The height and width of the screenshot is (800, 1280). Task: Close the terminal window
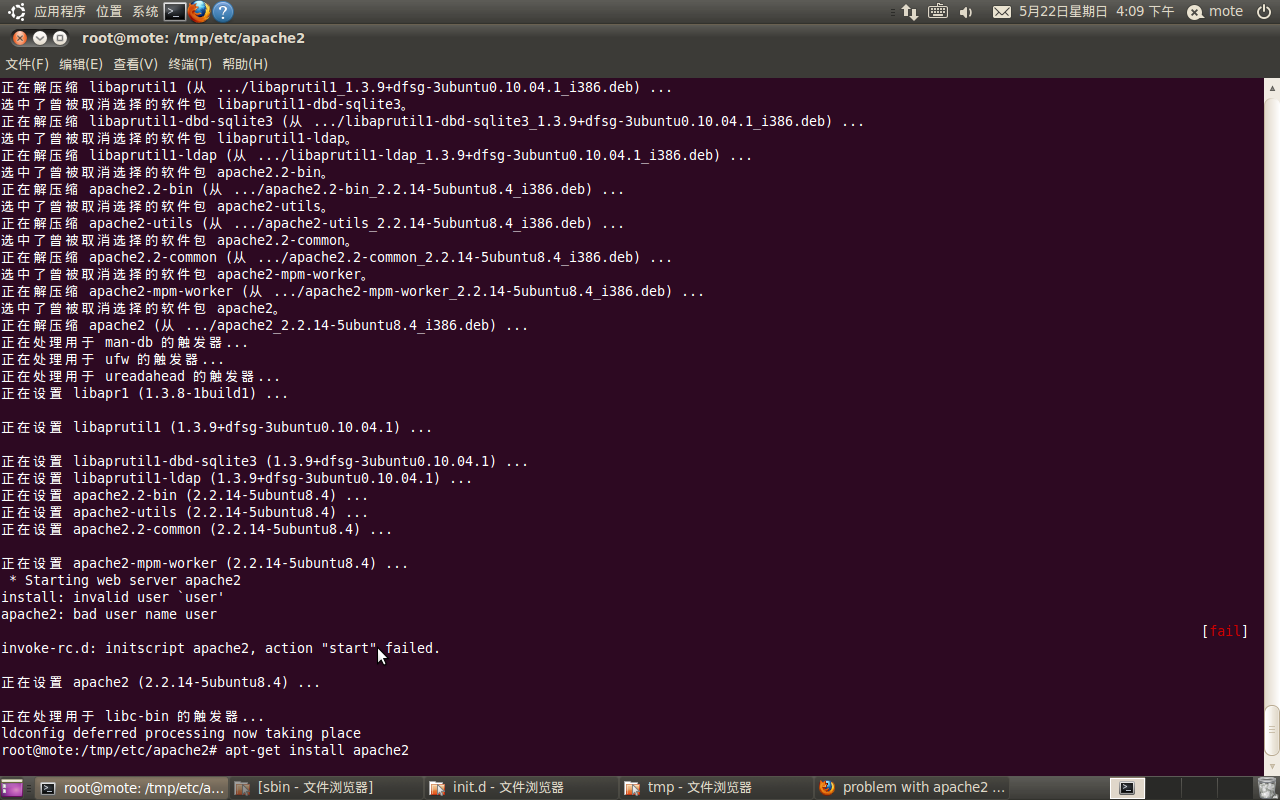click(20, 38)
